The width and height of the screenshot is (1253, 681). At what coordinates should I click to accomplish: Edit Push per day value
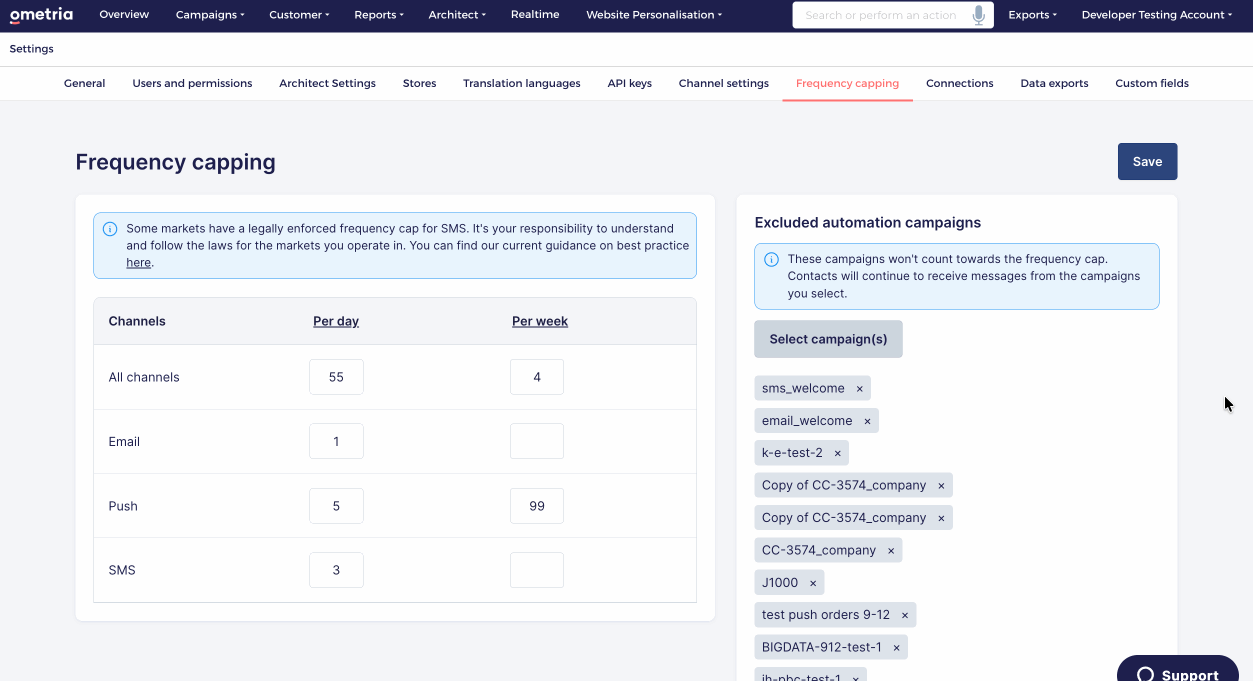pos(336,506)
